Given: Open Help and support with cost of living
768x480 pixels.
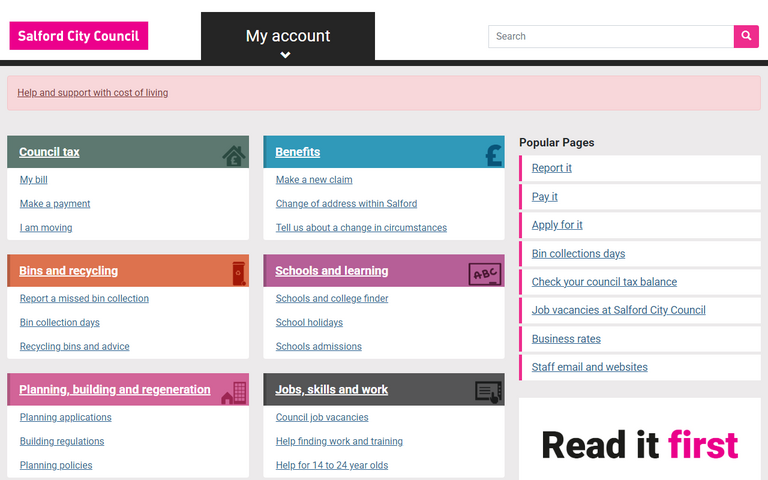Looking at the screenshot, I should (x=93, y=93).
